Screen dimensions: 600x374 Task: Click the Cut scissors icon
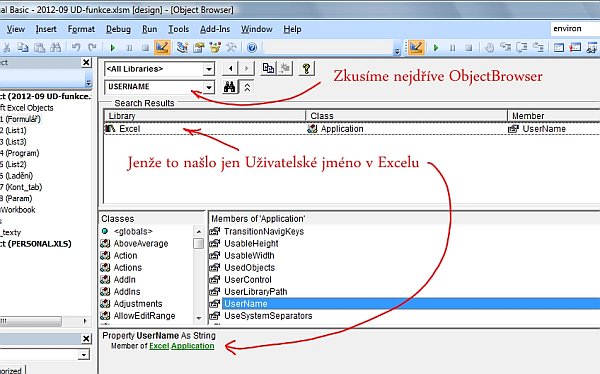(x=7, y=47)
